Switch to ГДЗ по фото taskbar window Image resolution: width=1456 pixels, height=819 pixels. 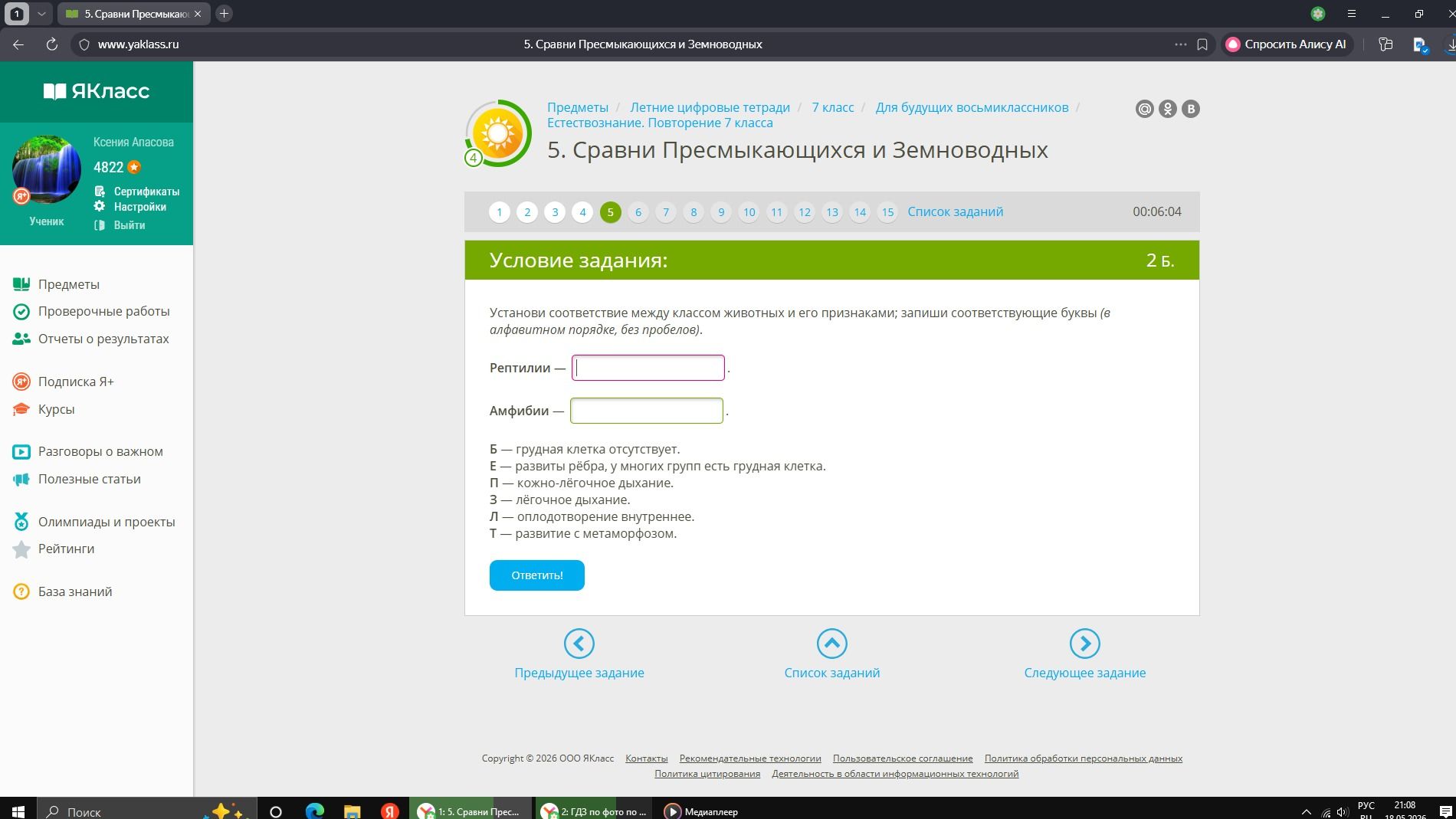tap(594, 811)
